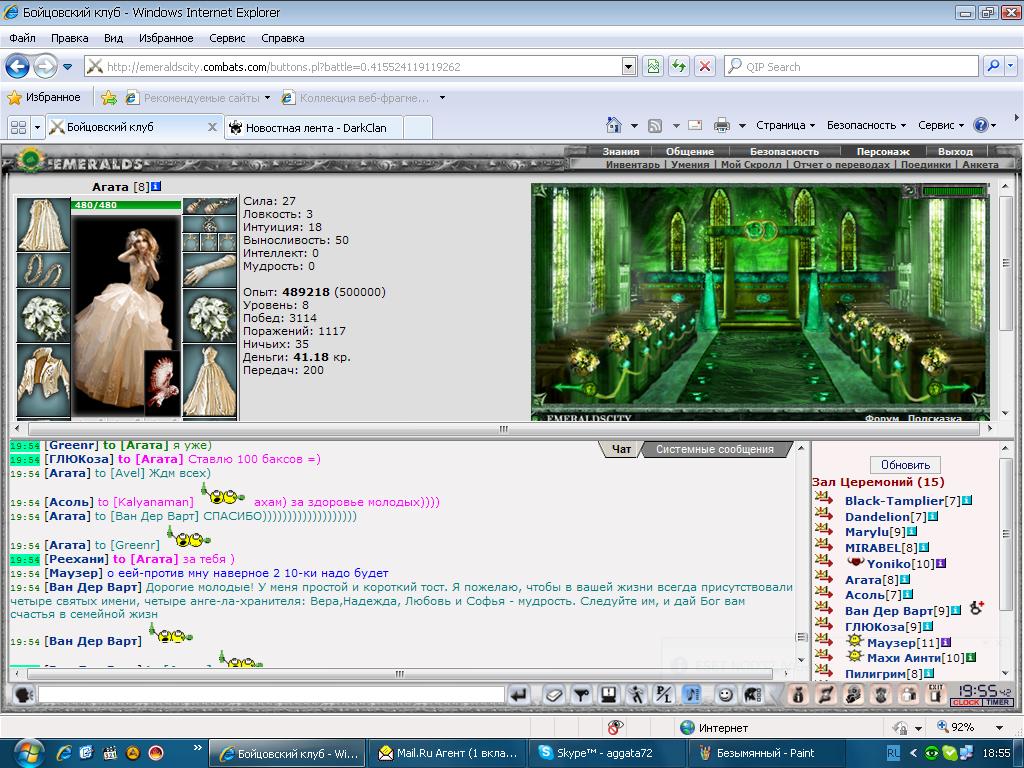Click the owl pet picture
Viewport: 1024px width, 768px height.
point(162,383)
